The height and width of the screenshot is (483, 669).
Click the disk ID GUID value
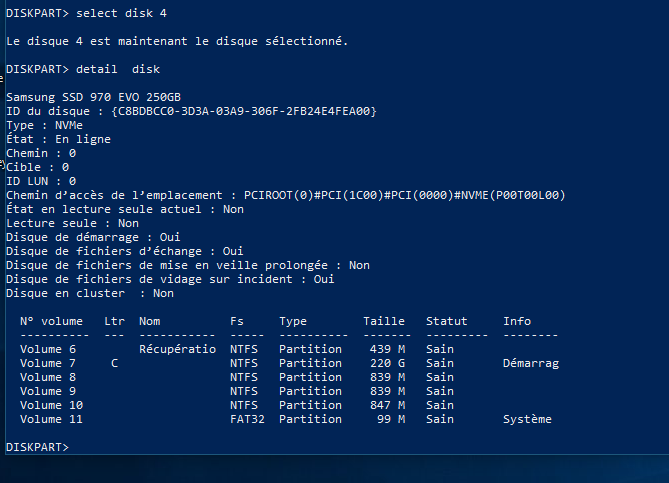[244, 111]
